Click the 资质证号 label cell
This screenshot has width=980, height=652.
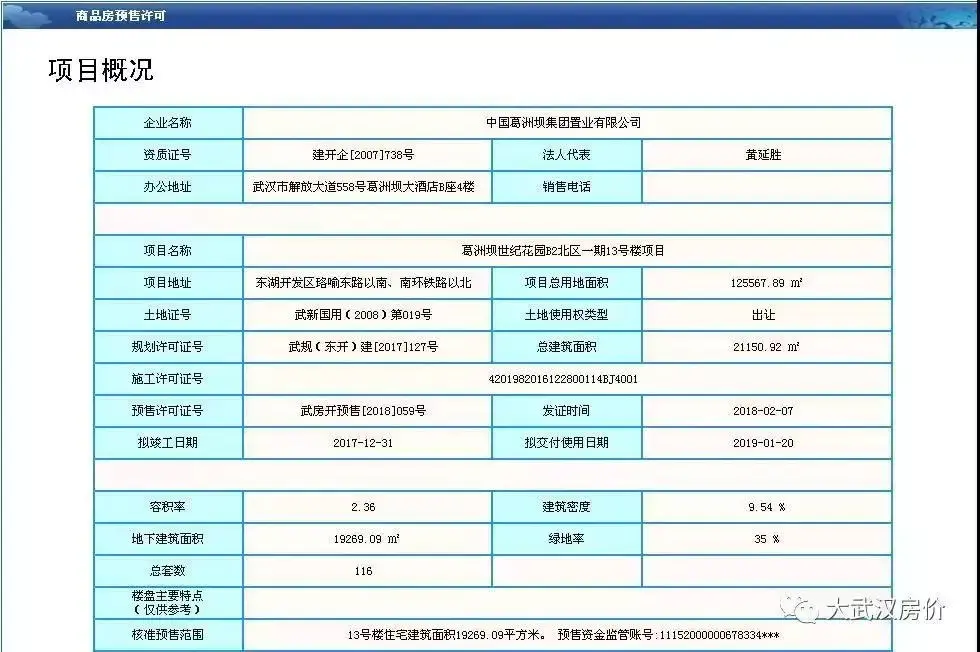pyautogui.click(x=168, y=155)
